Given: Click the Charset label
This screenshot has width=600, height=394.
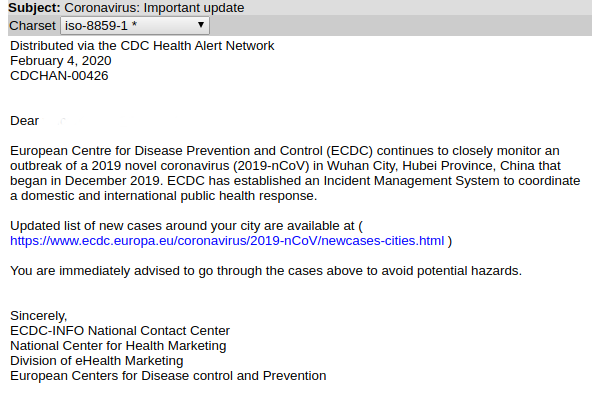Looking at the screenshot, I should point(33,26).
